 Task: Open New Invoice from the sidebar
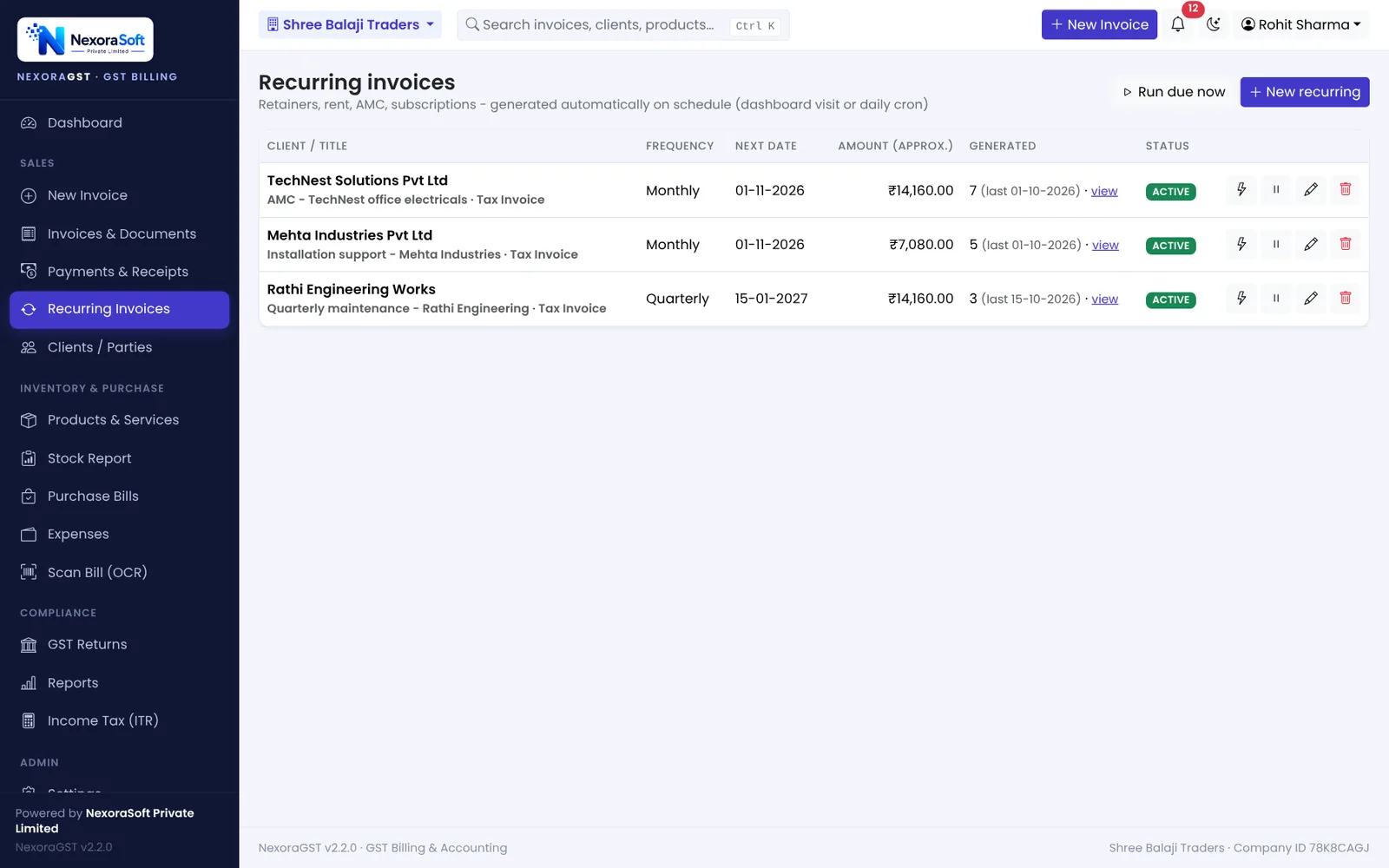point(120,195)
